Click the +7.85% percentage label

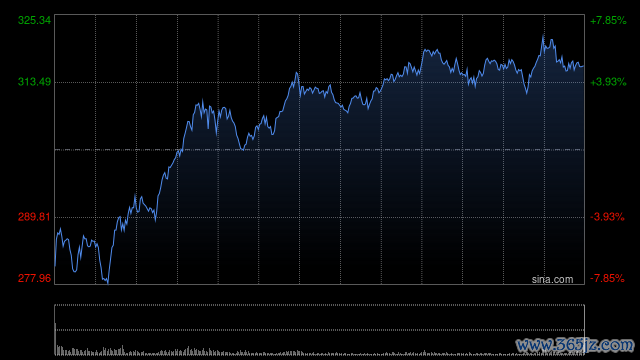click(x=608, y=20)
